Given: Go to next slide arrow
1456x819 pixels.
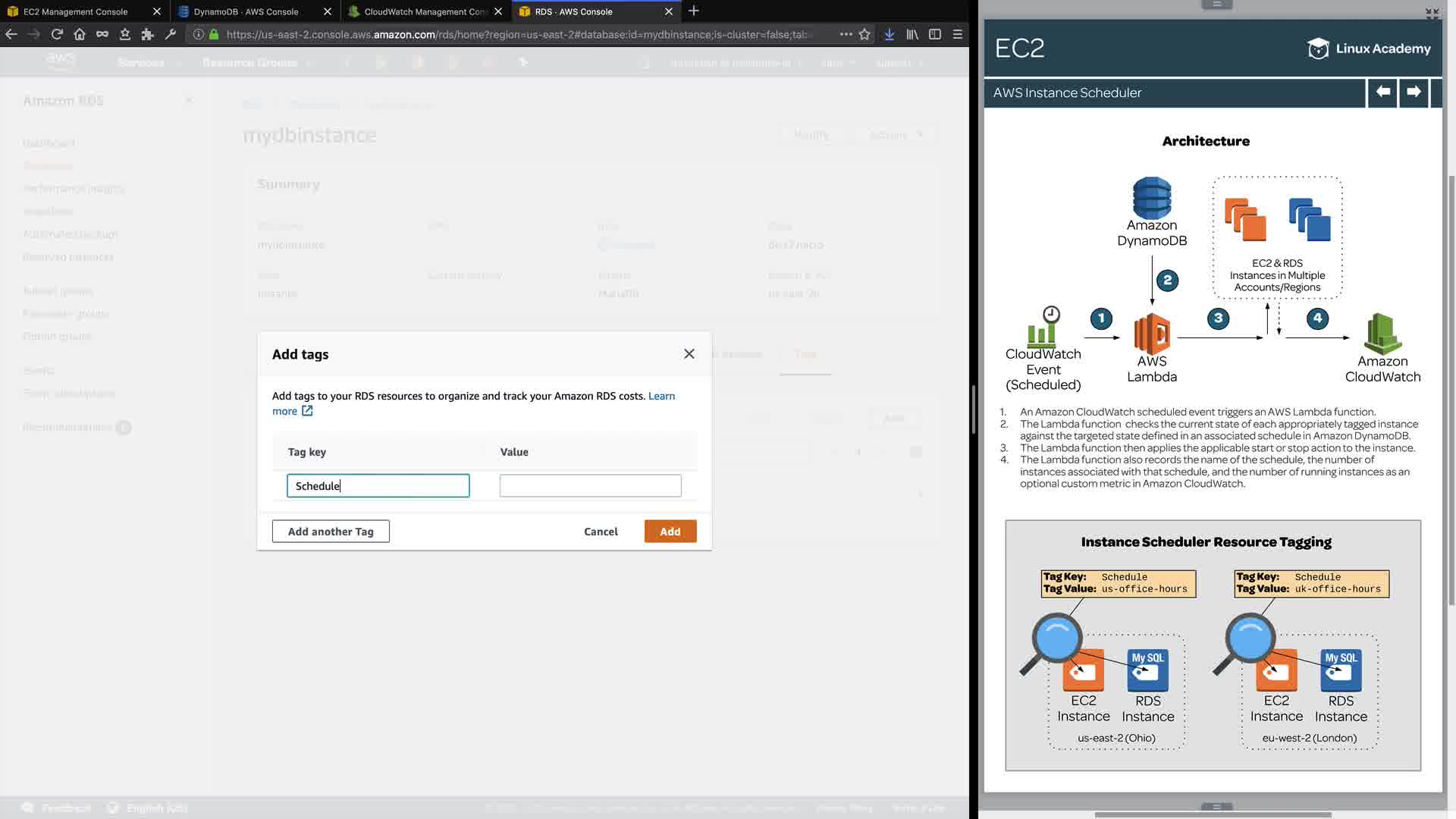Looking at the screenshot, I should [x=1414, y=92].
